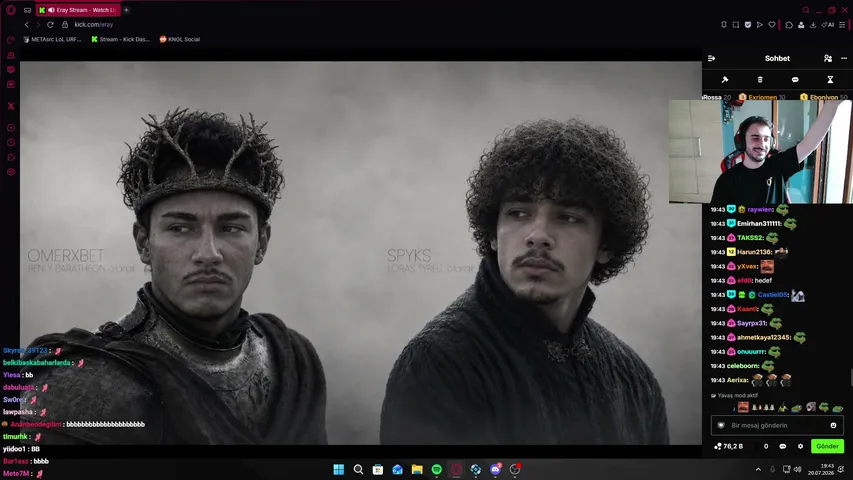Image resolution: width=853 pixels, height=480 pixels.
Task: Click the bookmark heart icon in toolbar
Action: point(771,24)
